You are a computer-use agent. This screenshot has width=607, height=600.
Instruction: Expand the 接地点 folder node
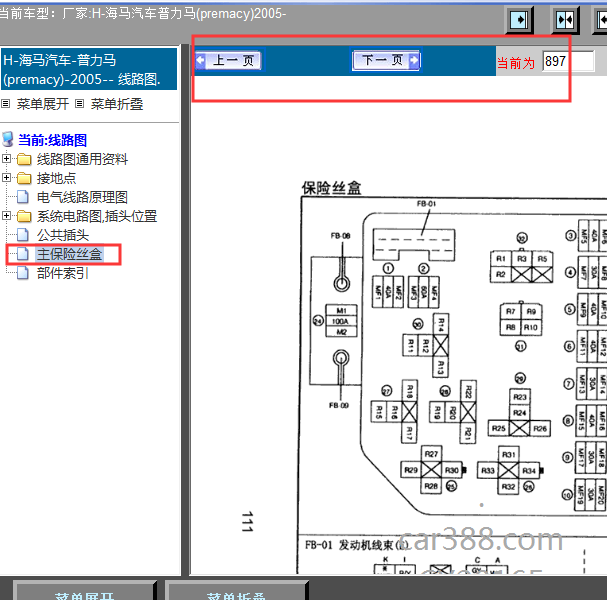(6, 178)
